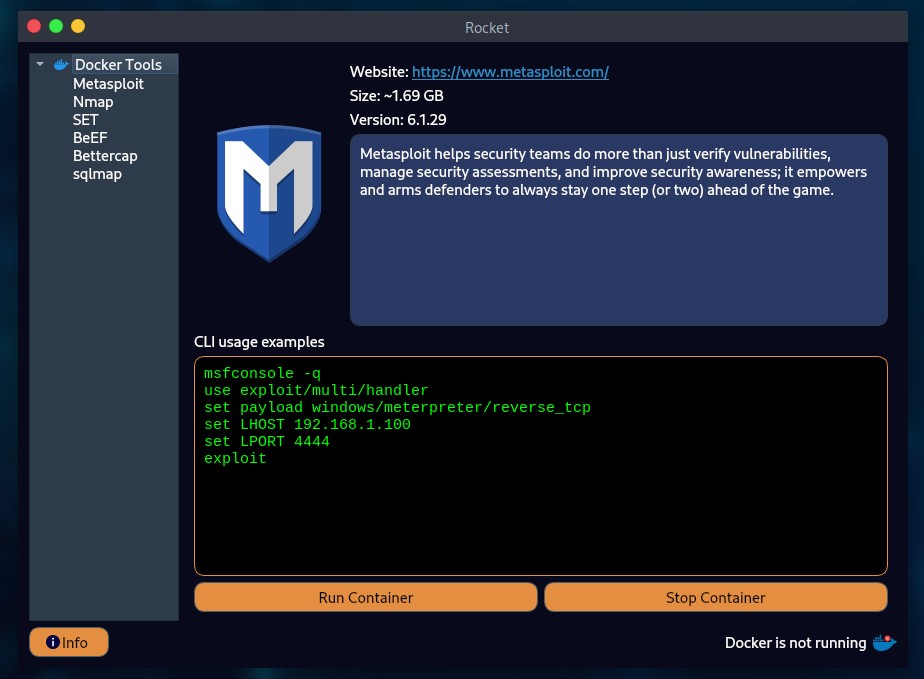Click the 'msfconsole -q' command line
924x679 pixels.
coord(262,373)
